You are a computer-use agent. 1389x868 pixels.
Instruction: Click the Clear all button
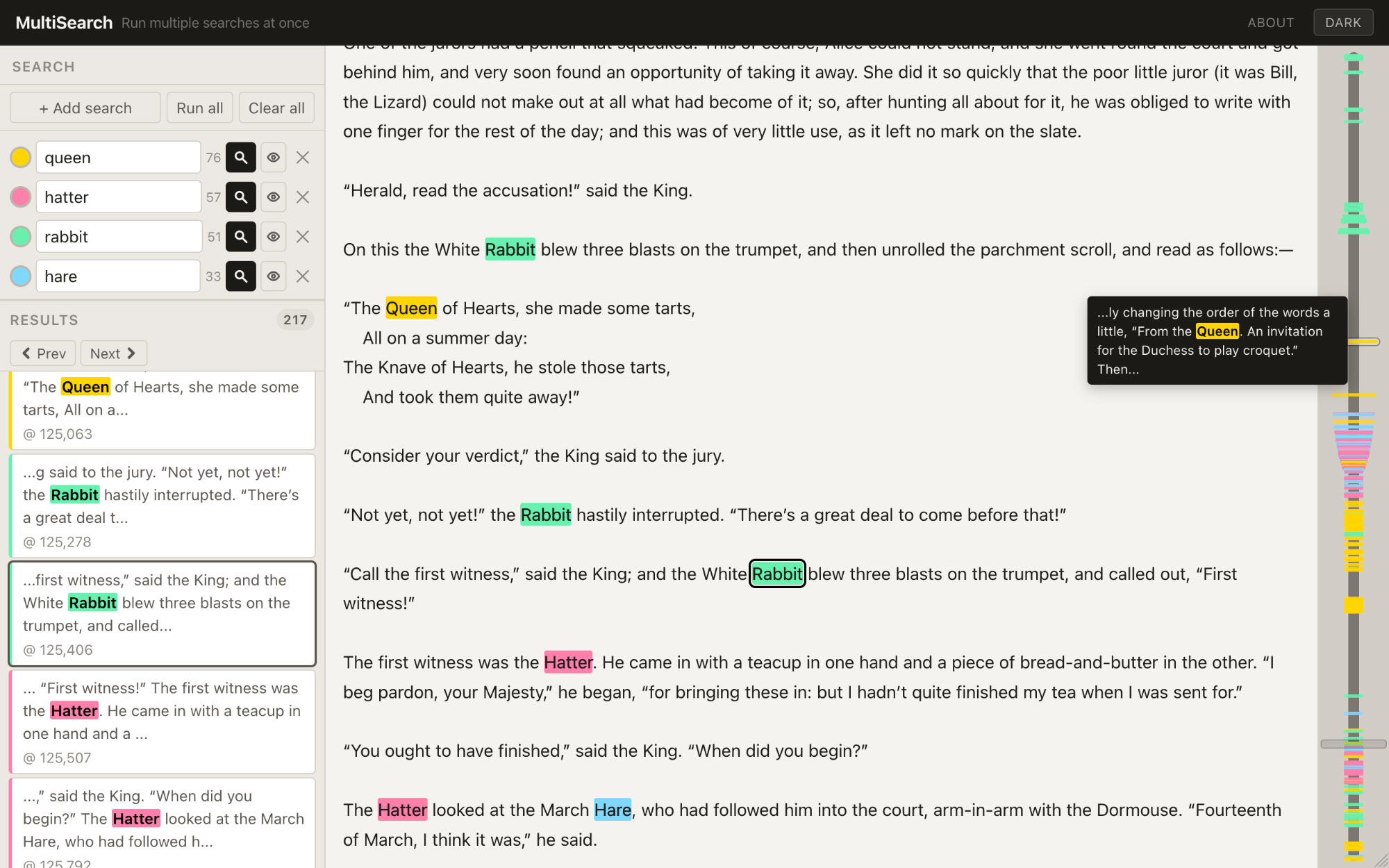[276, 108]
